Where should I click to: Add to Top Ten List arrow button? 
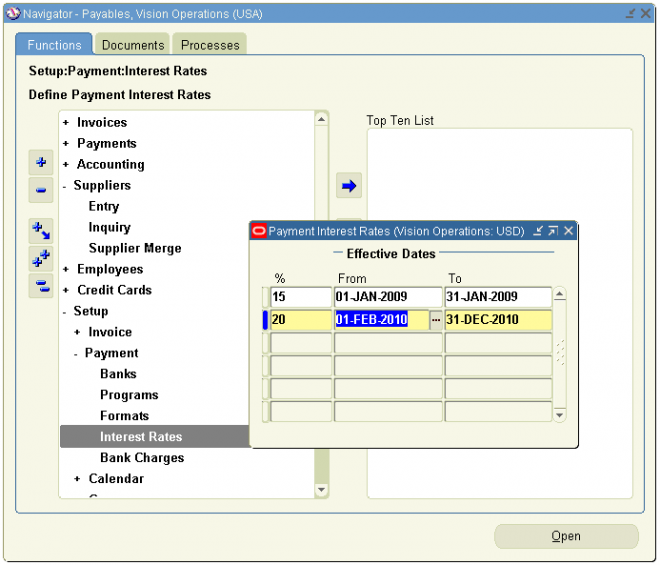coord(349,186)
